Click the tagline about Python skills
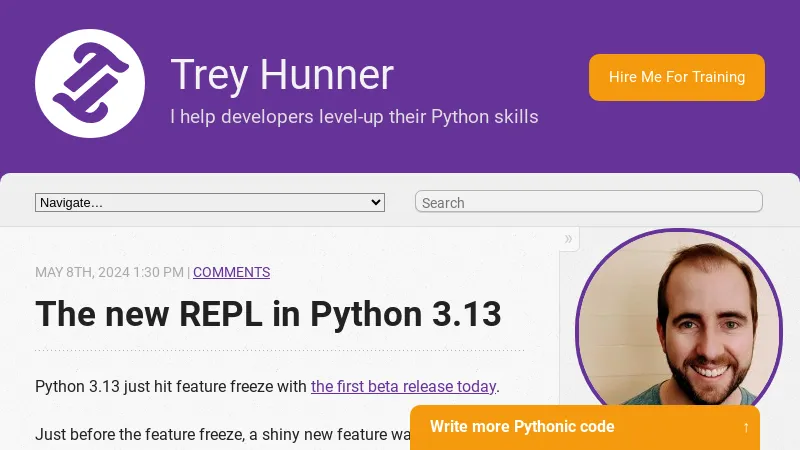 (x=354, y=117)
